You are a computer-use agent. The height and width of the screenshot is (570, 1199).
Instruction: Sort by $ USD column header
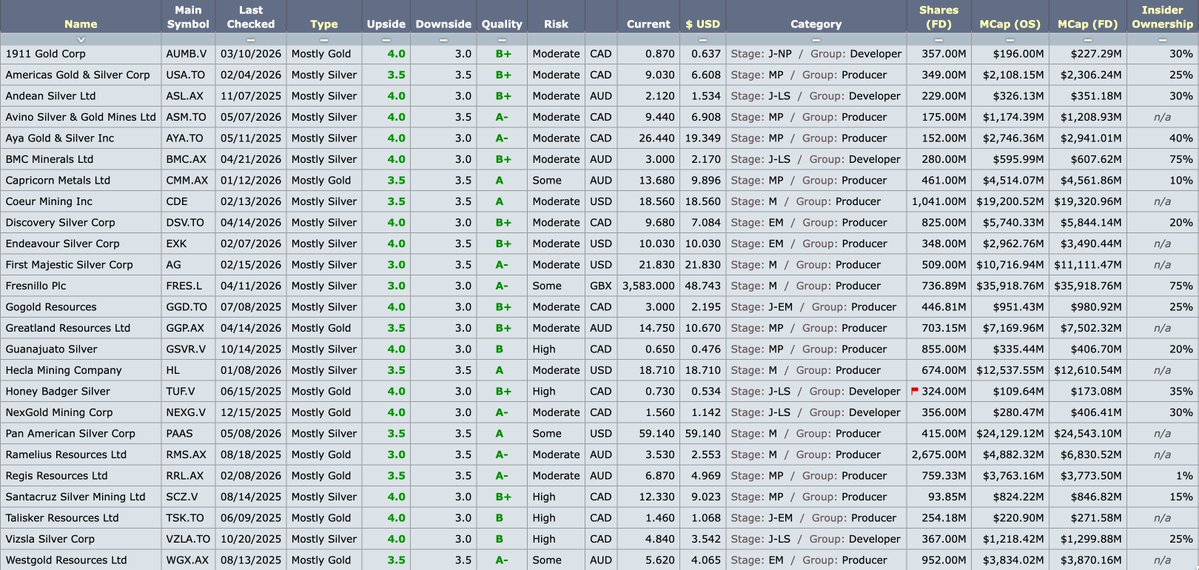(x=703, y=24)
